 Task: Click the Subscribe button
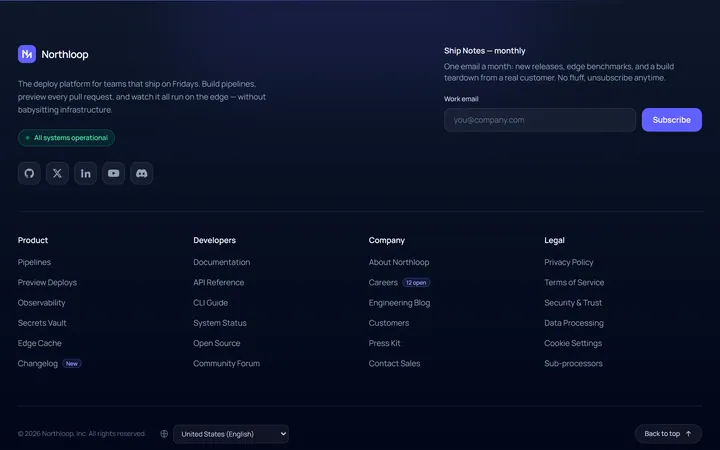tap(671, 120)
